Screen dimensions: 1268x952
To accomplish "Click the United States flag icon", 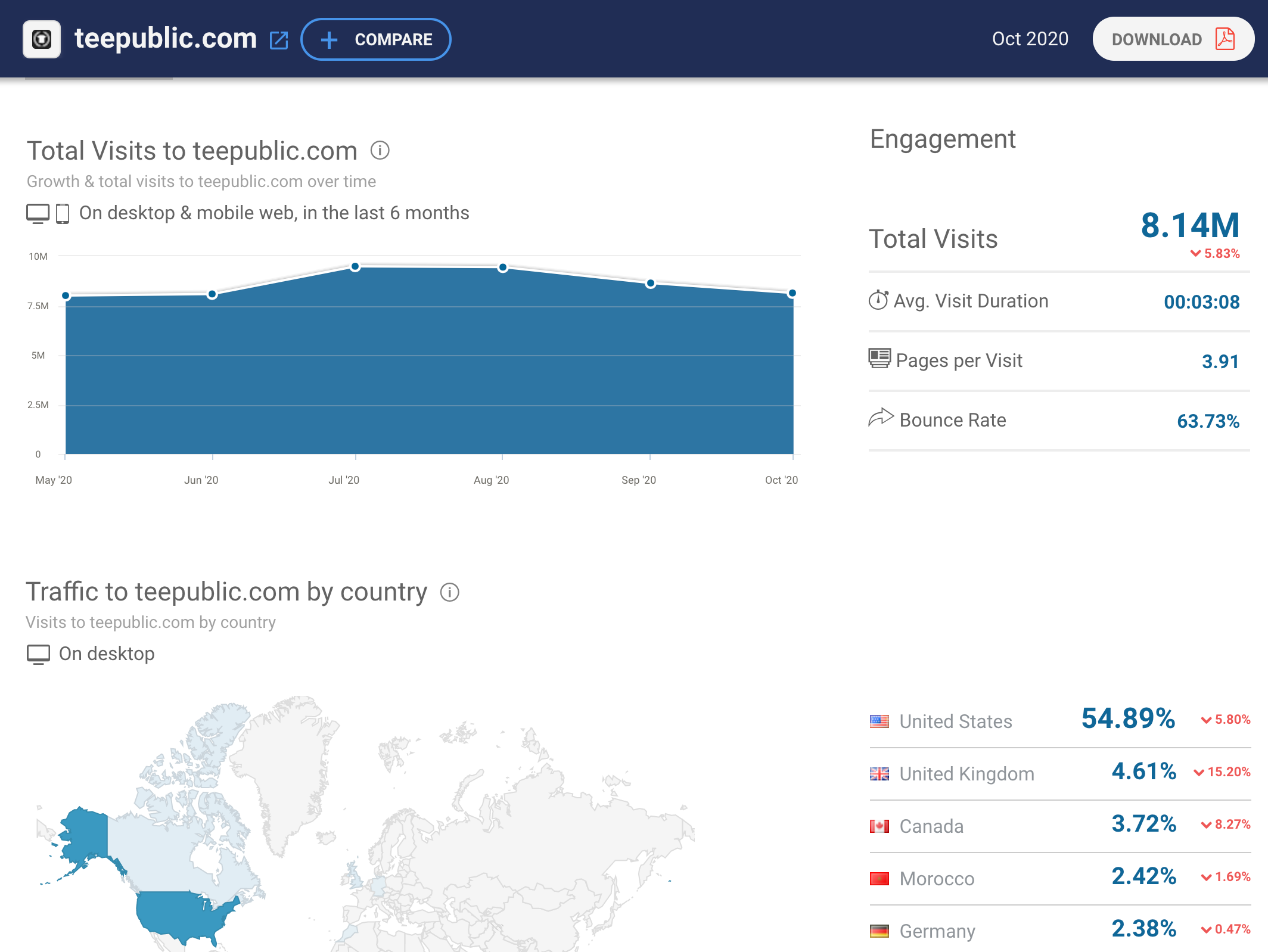I will point(879,721).
